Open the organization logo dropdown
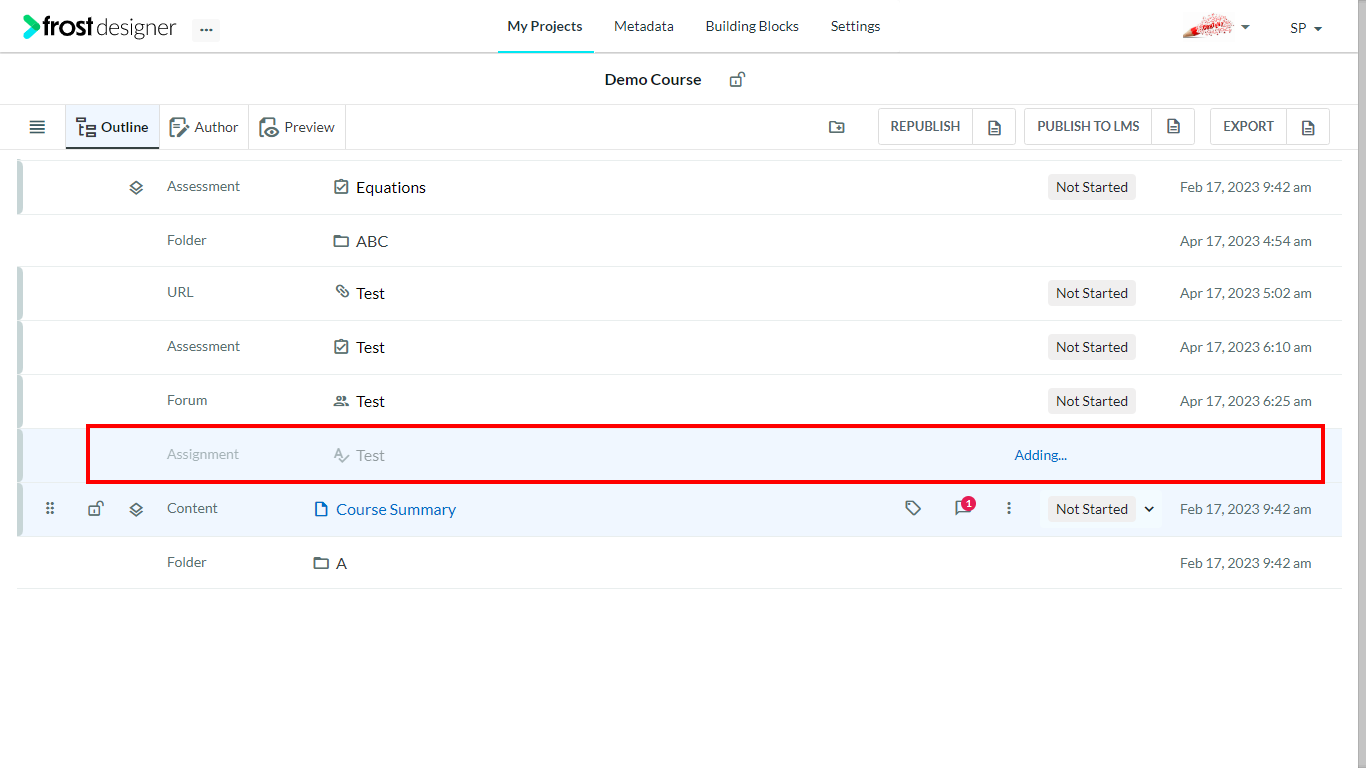Viewport: 1366px width, 768px height. pyautogui.click(x=1216, y=27)
